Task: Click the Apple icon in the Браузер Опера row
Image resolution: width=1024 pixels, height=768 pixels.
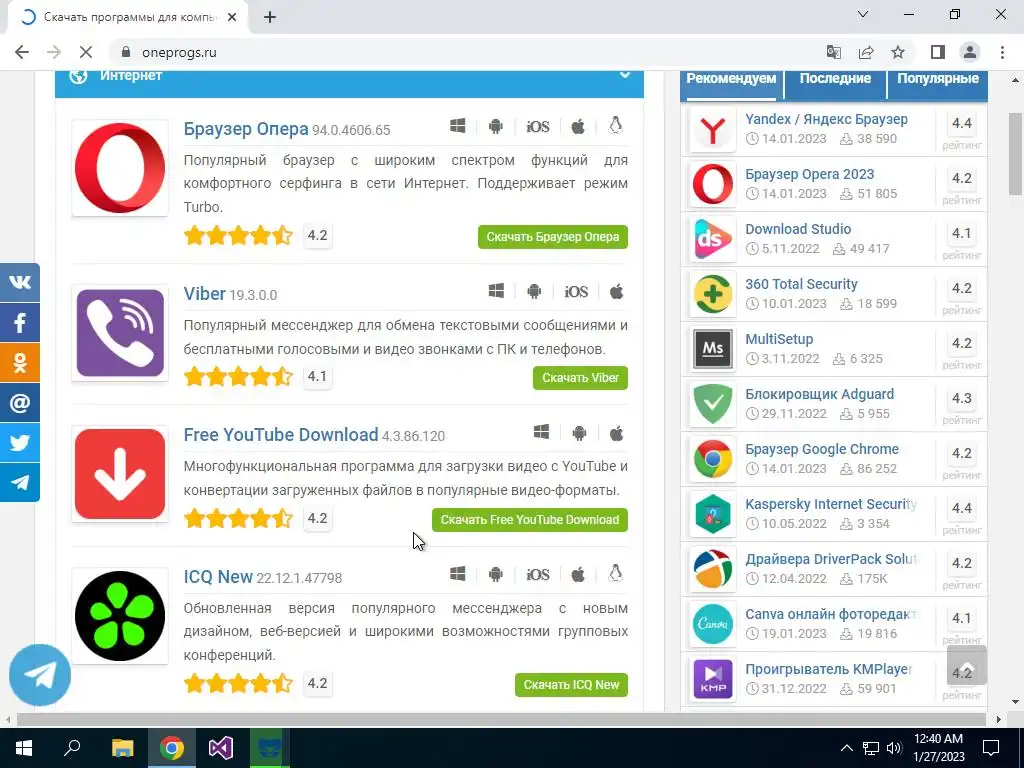Action: [x=578, y=126]
